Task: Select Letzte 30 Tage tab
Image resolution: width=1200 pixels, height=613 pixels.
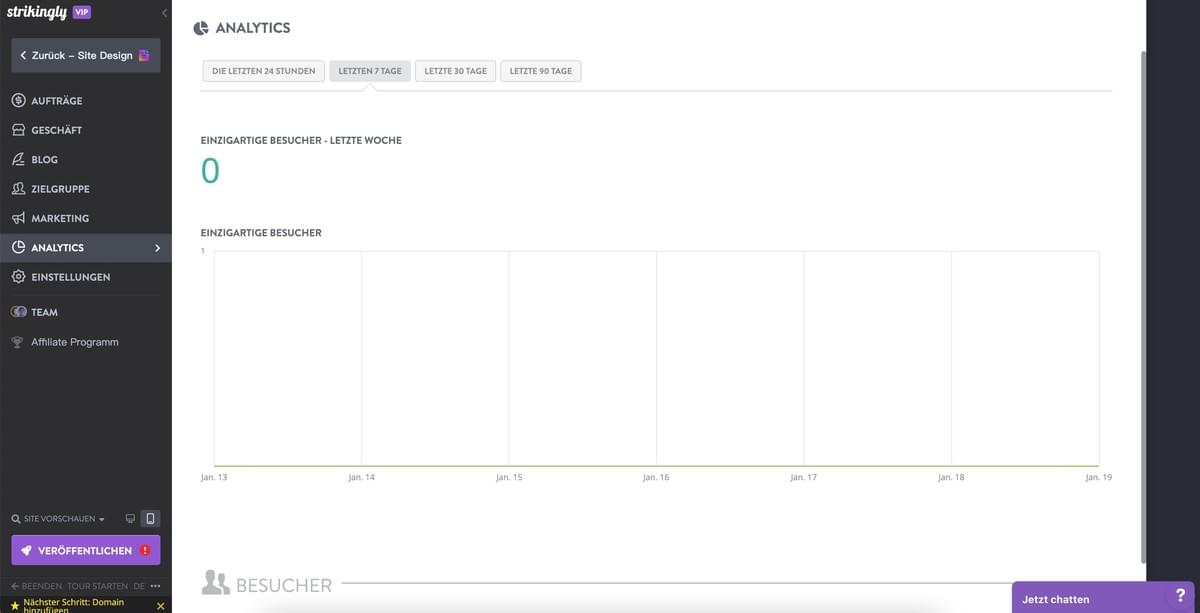Action: pos(456,71)
